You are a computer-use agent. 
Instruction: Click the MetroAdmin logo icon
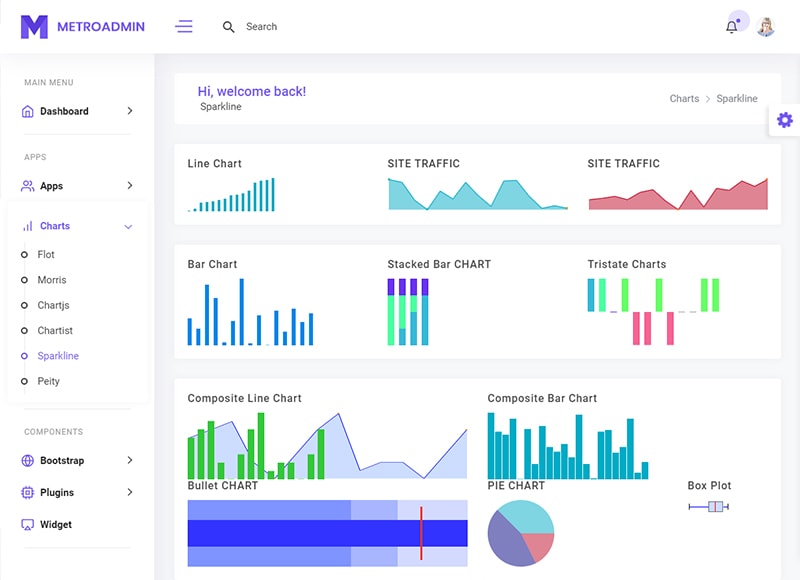pyautogui.click(x=34, y=27)
